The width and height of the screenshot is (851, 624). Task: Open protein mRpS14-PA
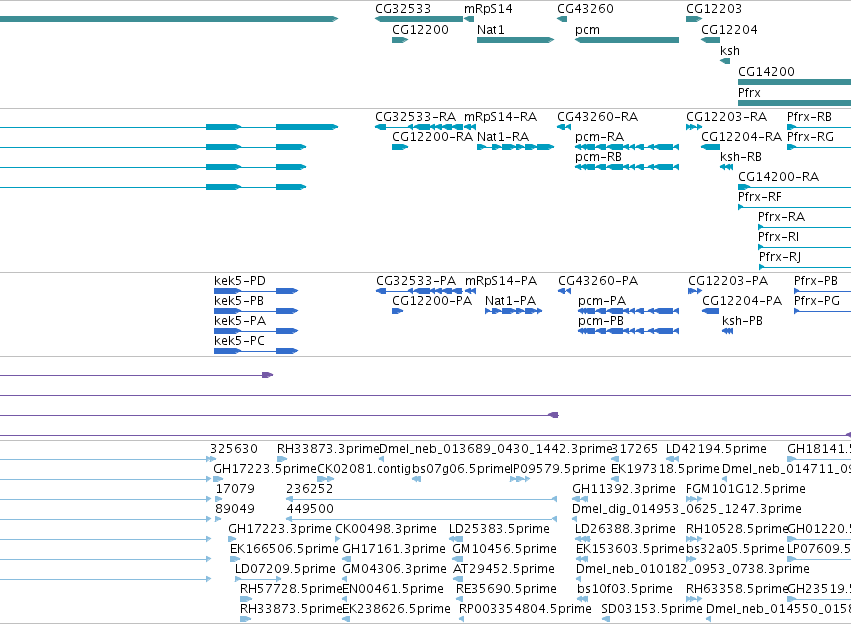coord(500,281)
